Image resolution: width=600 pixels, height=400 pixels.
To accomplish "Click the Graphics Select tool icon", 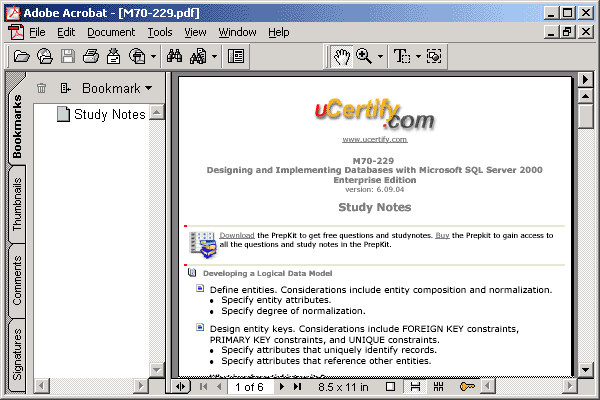I will pos(434,57).
